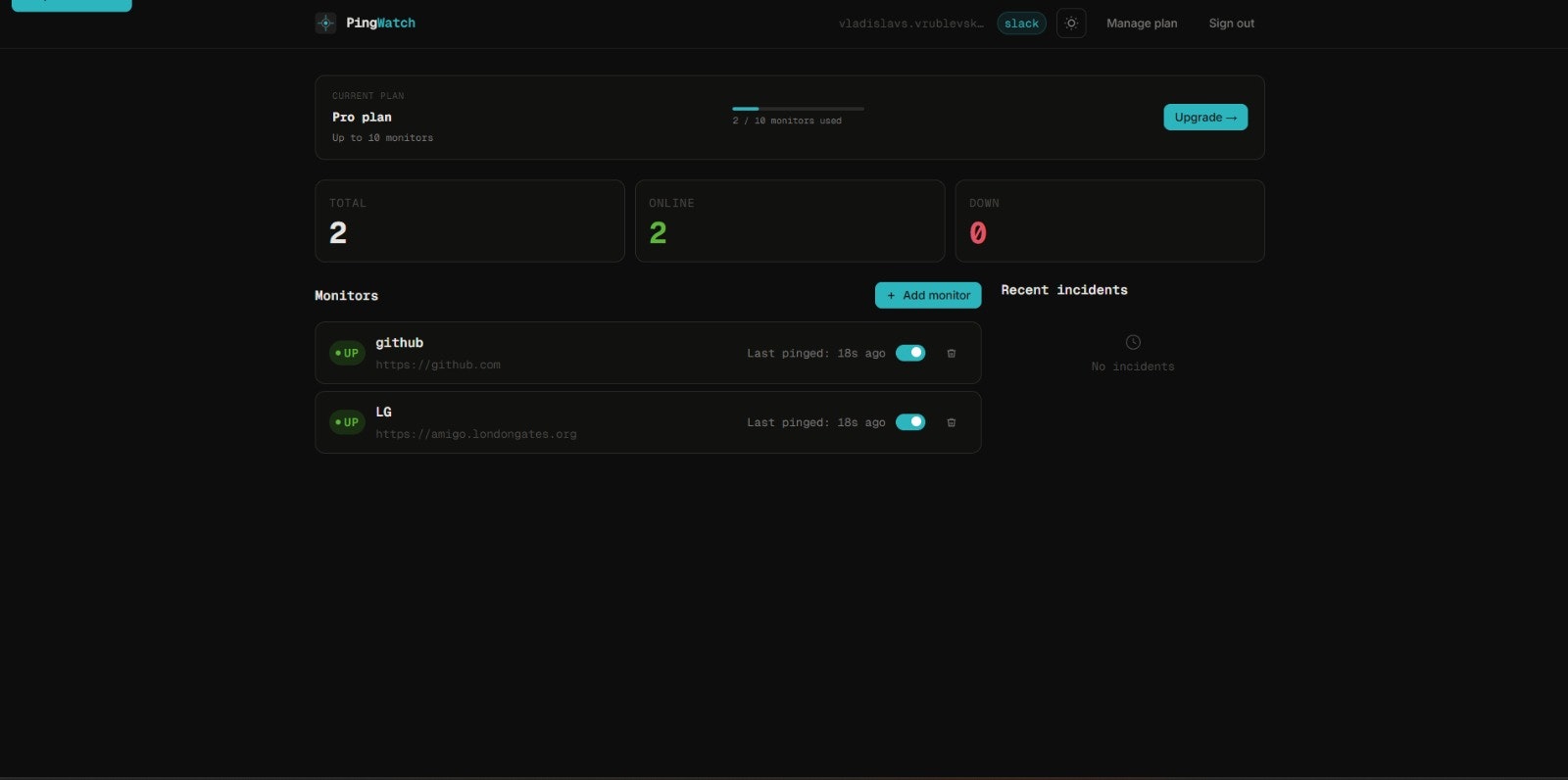Click the UP status badge for LG
The width and height of the screenshot is (1568, 780).
[347, 422]
